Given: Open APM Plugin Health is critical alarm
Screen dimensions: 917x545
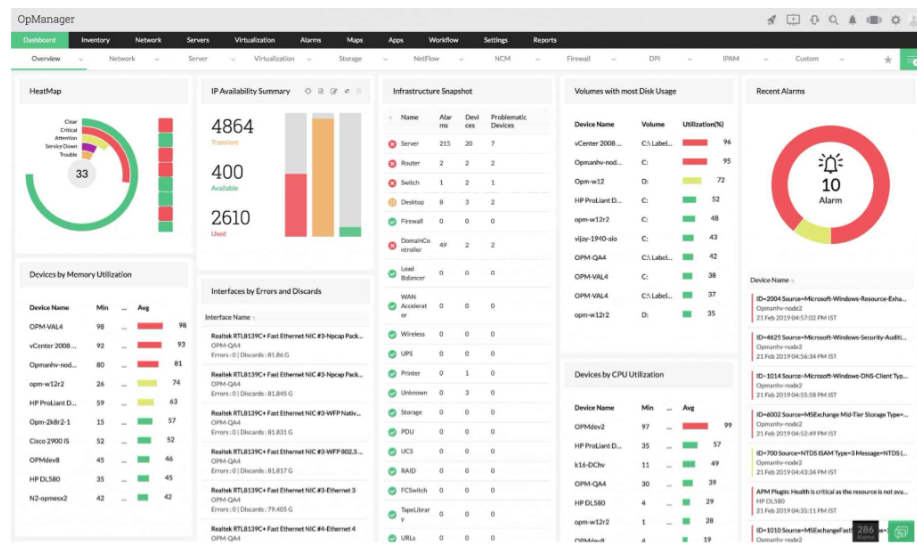Looking at the screenshot, I should [832, 492].
